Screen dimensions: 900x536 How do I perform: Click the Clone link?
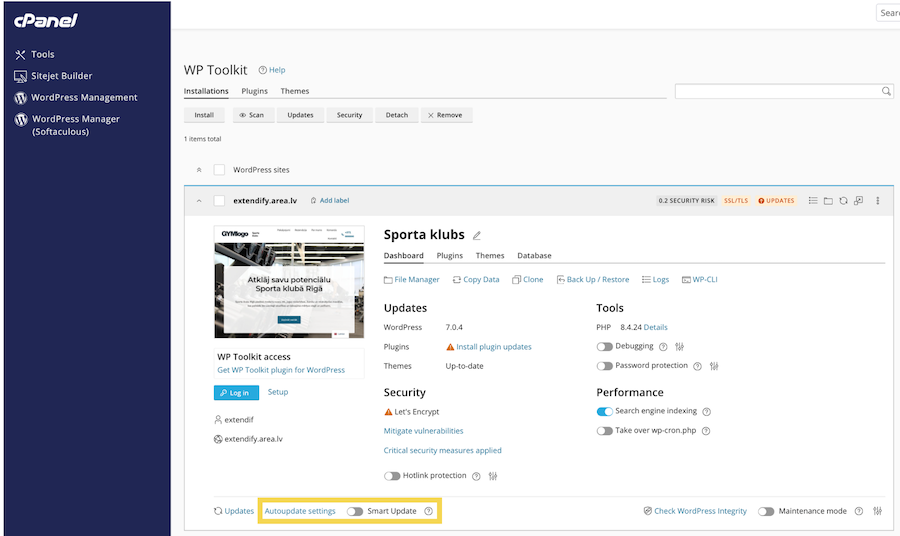(527, 280)
